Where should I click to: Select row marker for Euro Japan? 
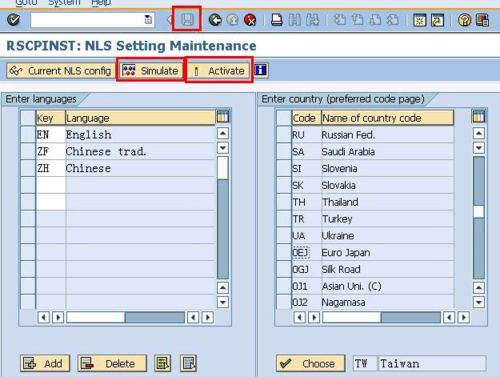[x=284, y=252]
